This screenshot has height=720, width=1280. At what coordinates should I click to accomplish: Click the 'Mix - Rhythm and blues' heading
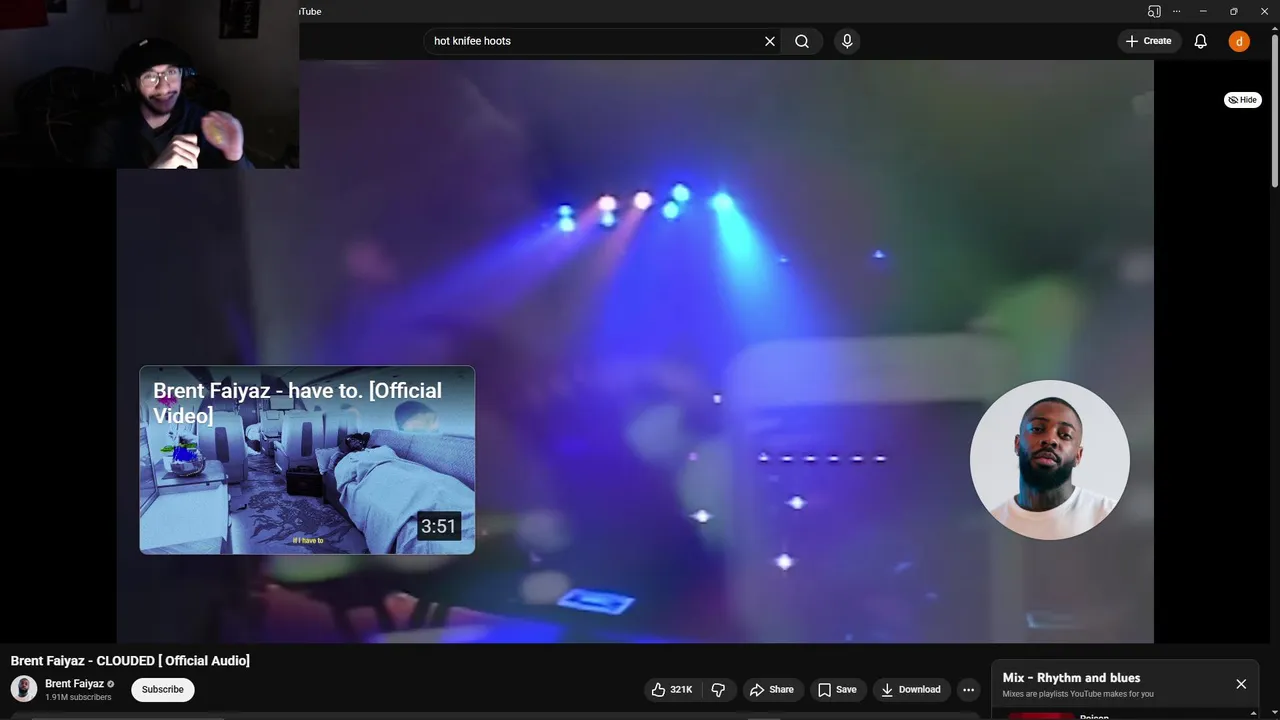1071,678
